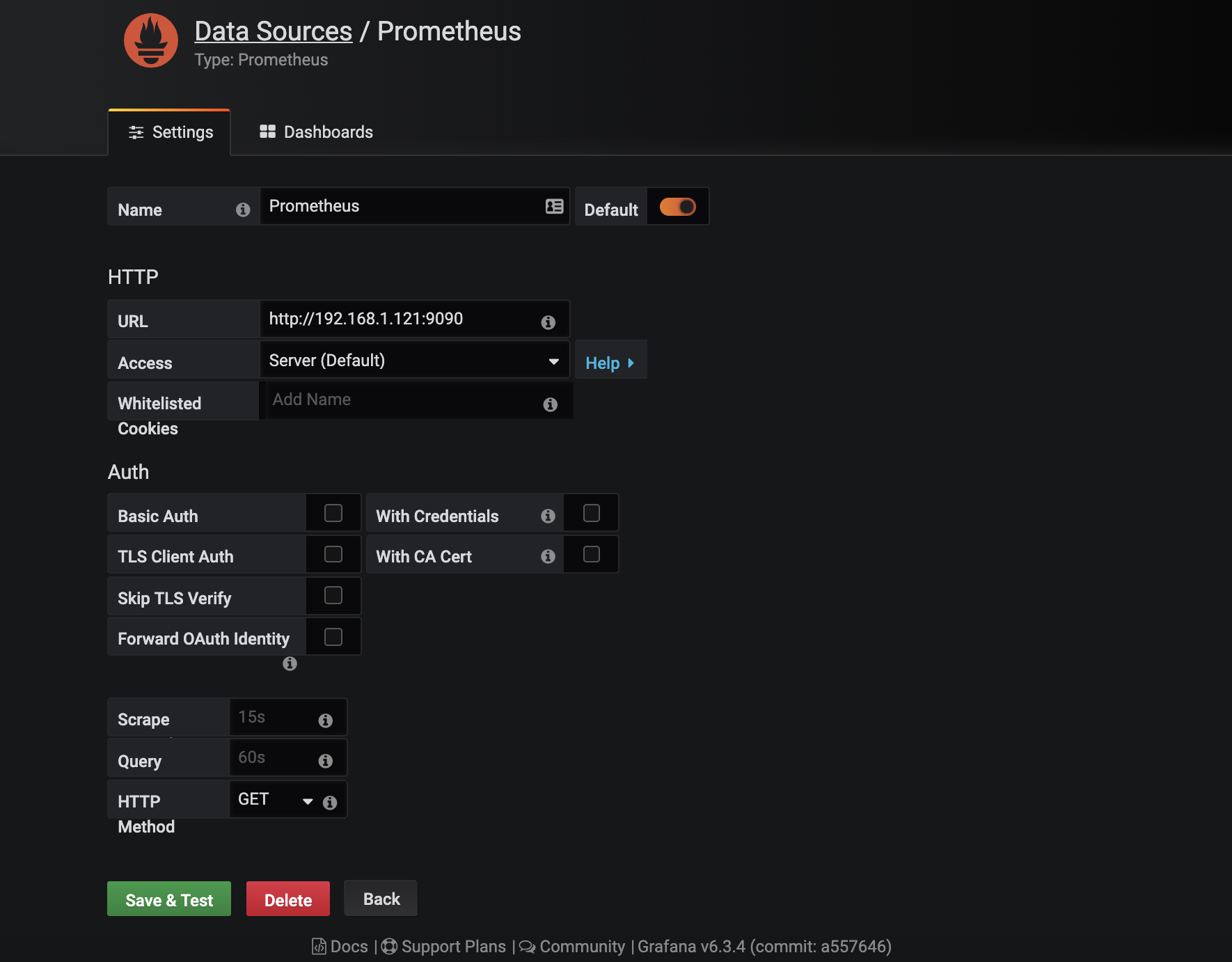The height and width of the screenshot is (962, 1232).
Task: Enable the Basic Auth checkbox
Action: point(333,513)
